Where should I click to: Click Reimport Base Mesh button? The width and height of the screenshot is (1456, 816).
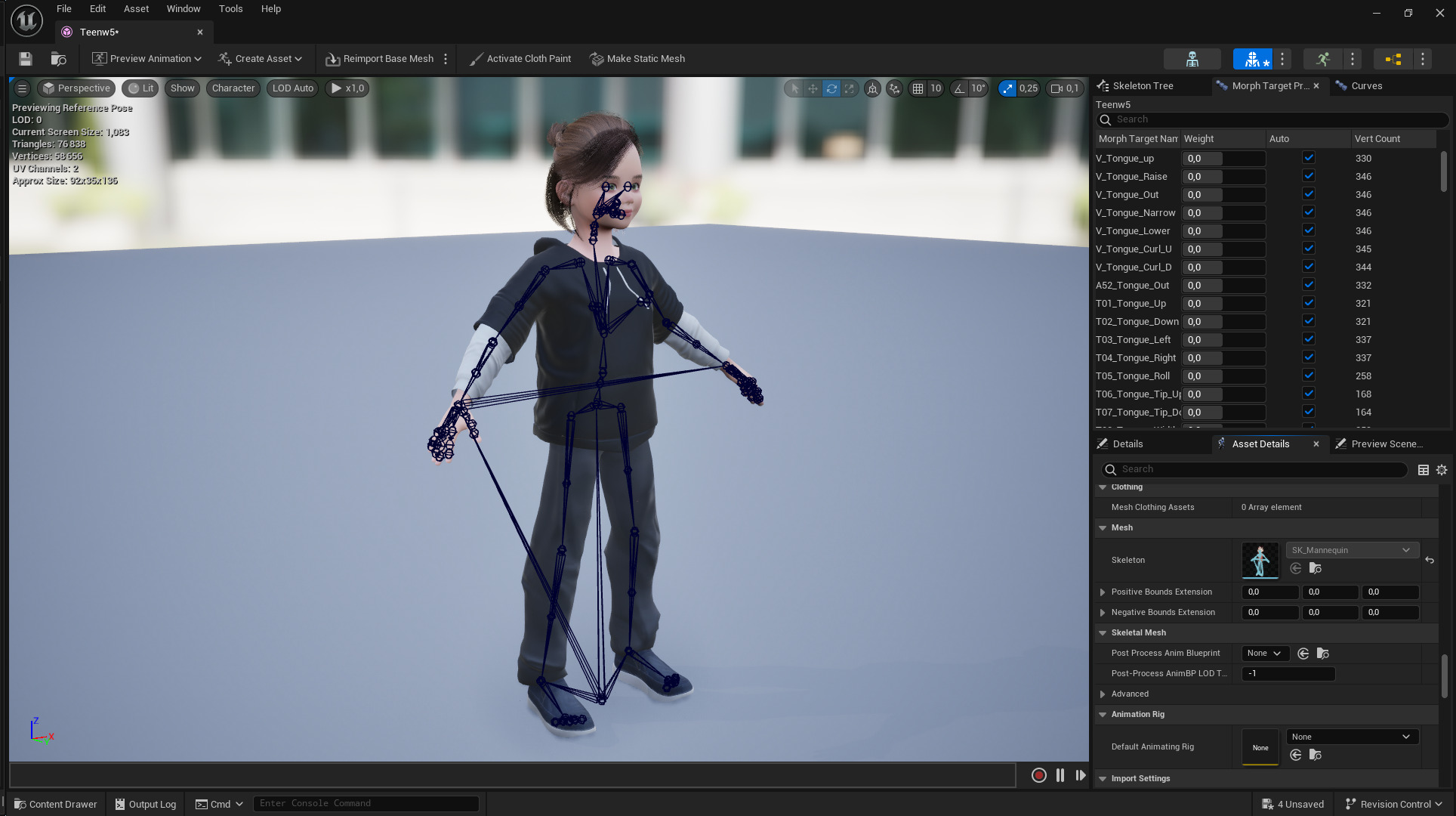[380, 59]
